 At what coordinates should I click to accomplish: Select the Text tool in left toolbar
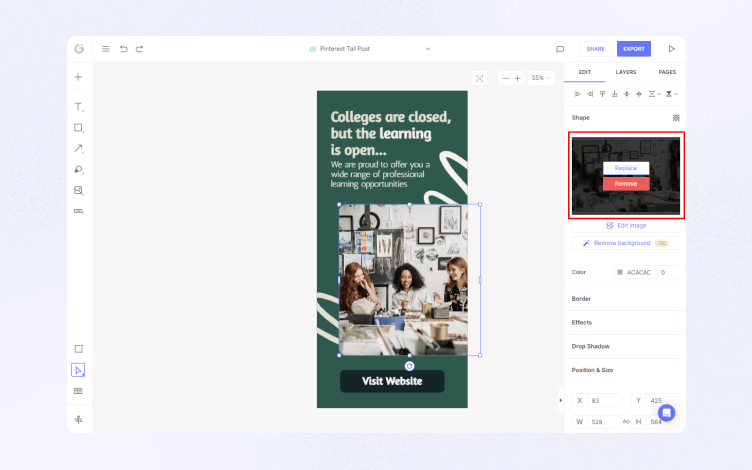tap(78, 107)
